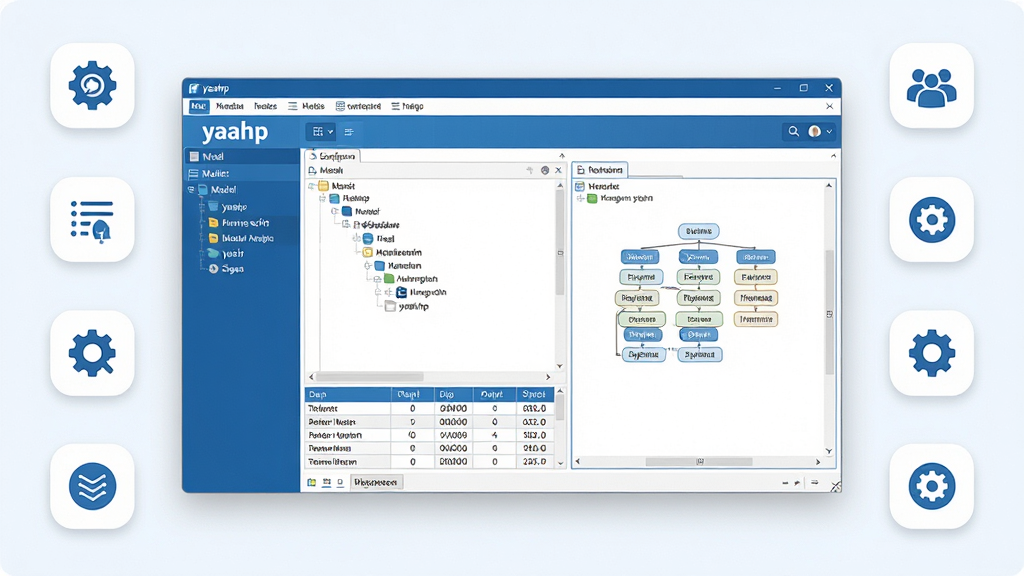Viewport: 1024px width, 576px height.
Task: Open the user avatar in the toolbar
Action: pyautogui.click(x=814, y=131)
